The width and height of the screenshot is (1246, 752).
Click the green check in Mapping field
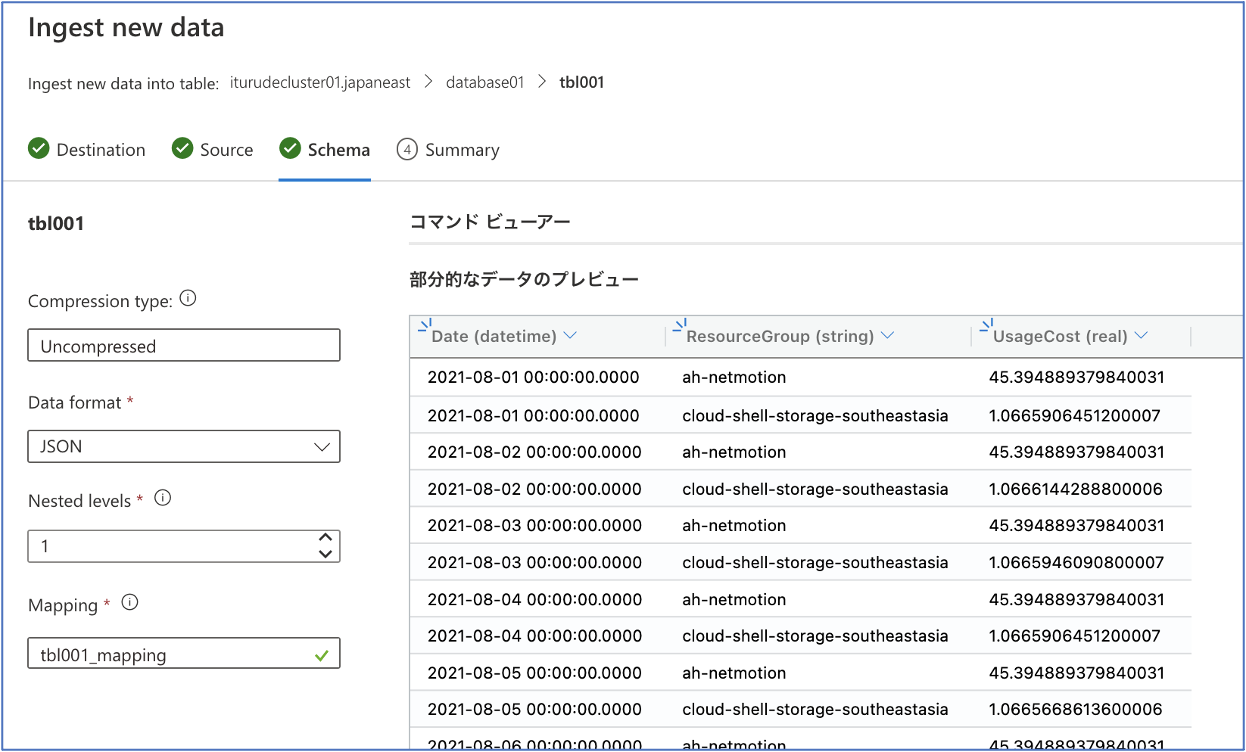pyautogui.click(x=321, y=656)
